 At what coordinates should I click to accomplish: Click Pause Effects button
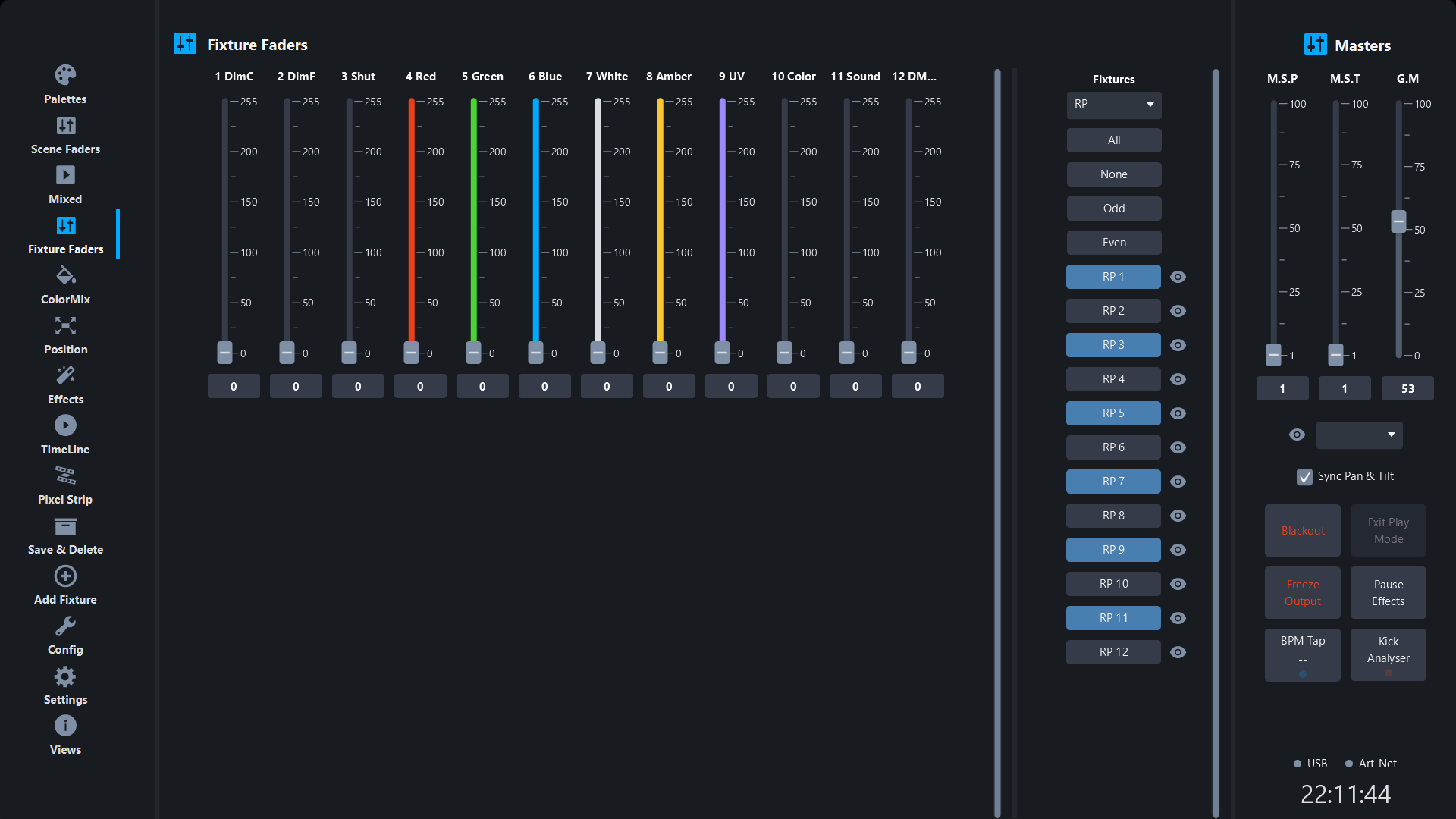pyautogui.click(x=1388, y=593)
